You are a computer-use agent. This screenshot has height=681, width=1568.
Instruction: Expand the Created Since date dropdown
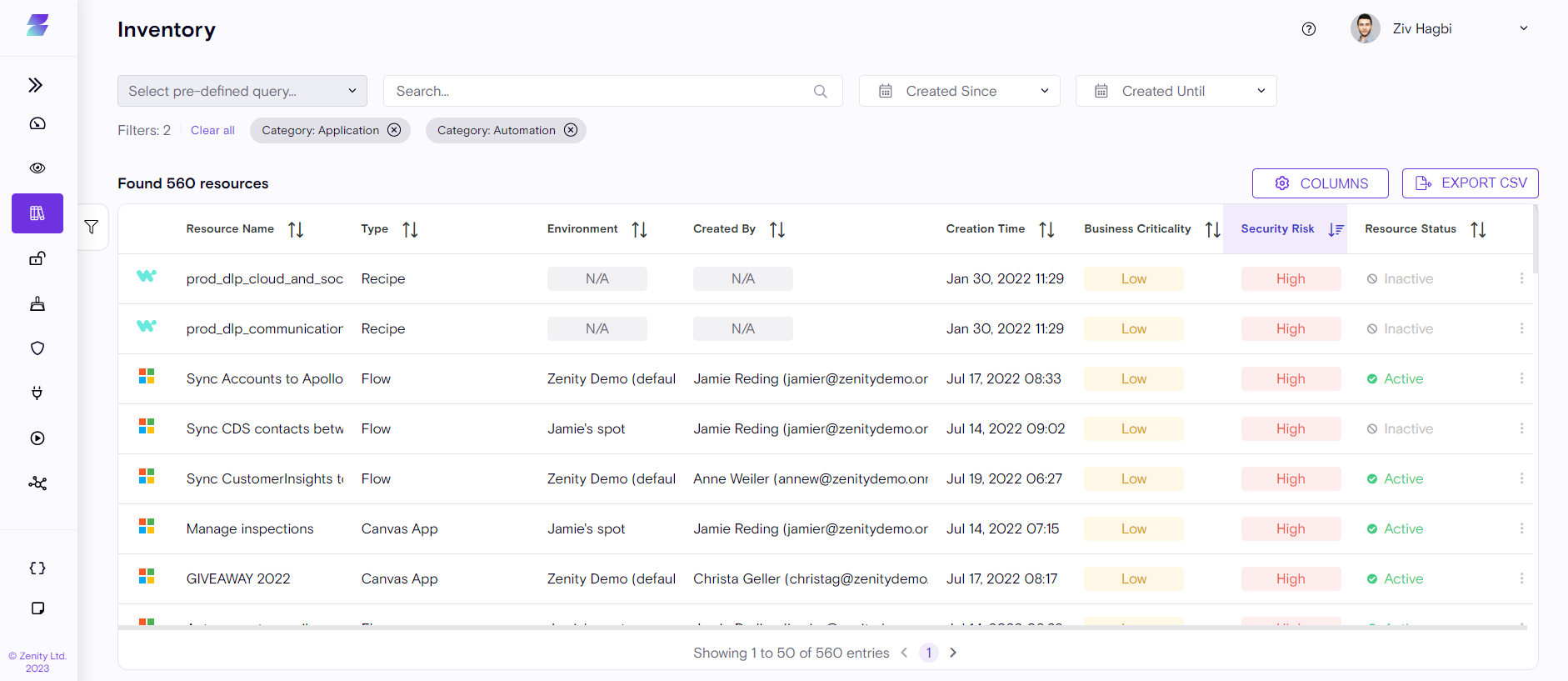pyautogui.click(x=959, y=91)
